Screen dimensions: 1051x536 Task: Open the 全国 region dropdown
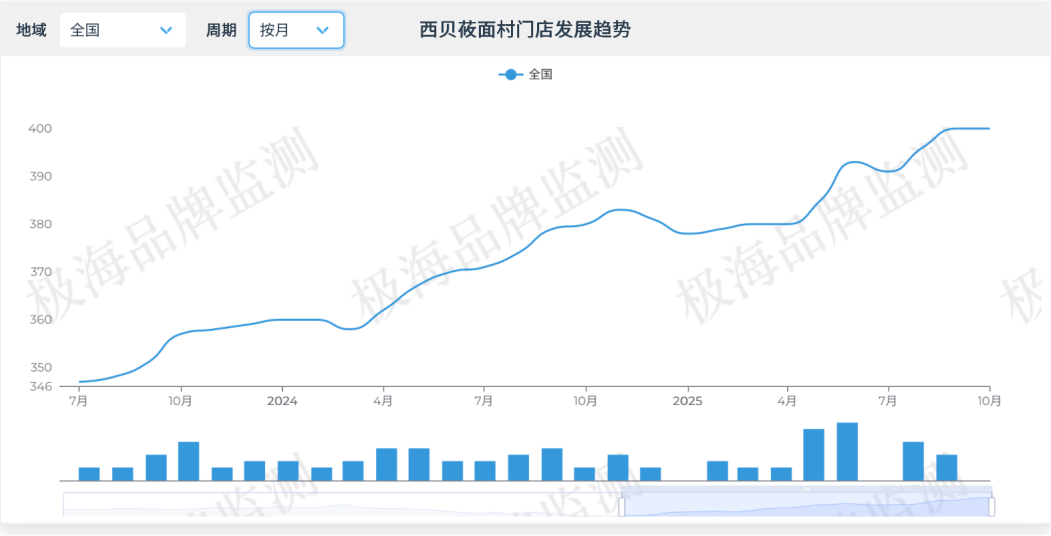click(122, 31)
